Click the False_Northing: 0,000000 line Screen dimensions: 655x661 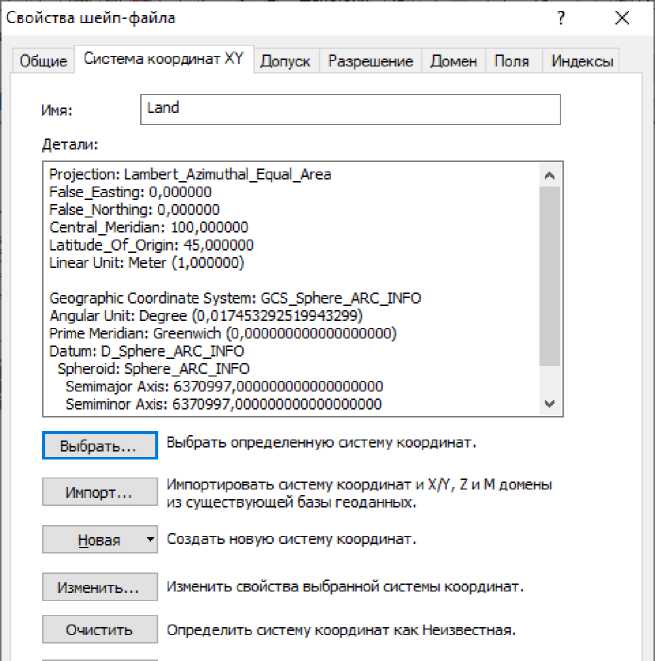[x=134, y=210]
